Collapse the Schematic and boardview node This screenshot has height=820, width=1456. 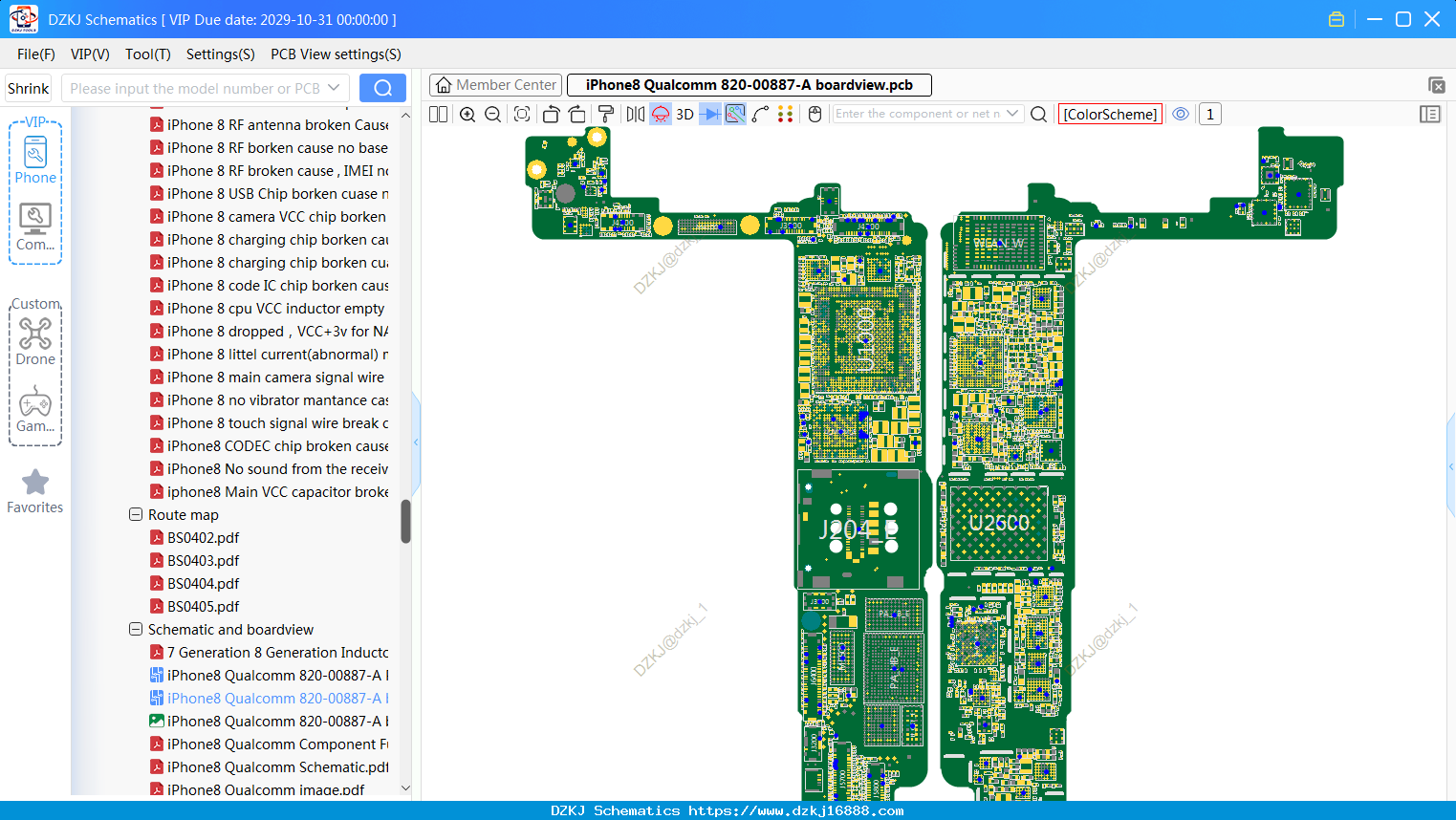pos(136,629)
